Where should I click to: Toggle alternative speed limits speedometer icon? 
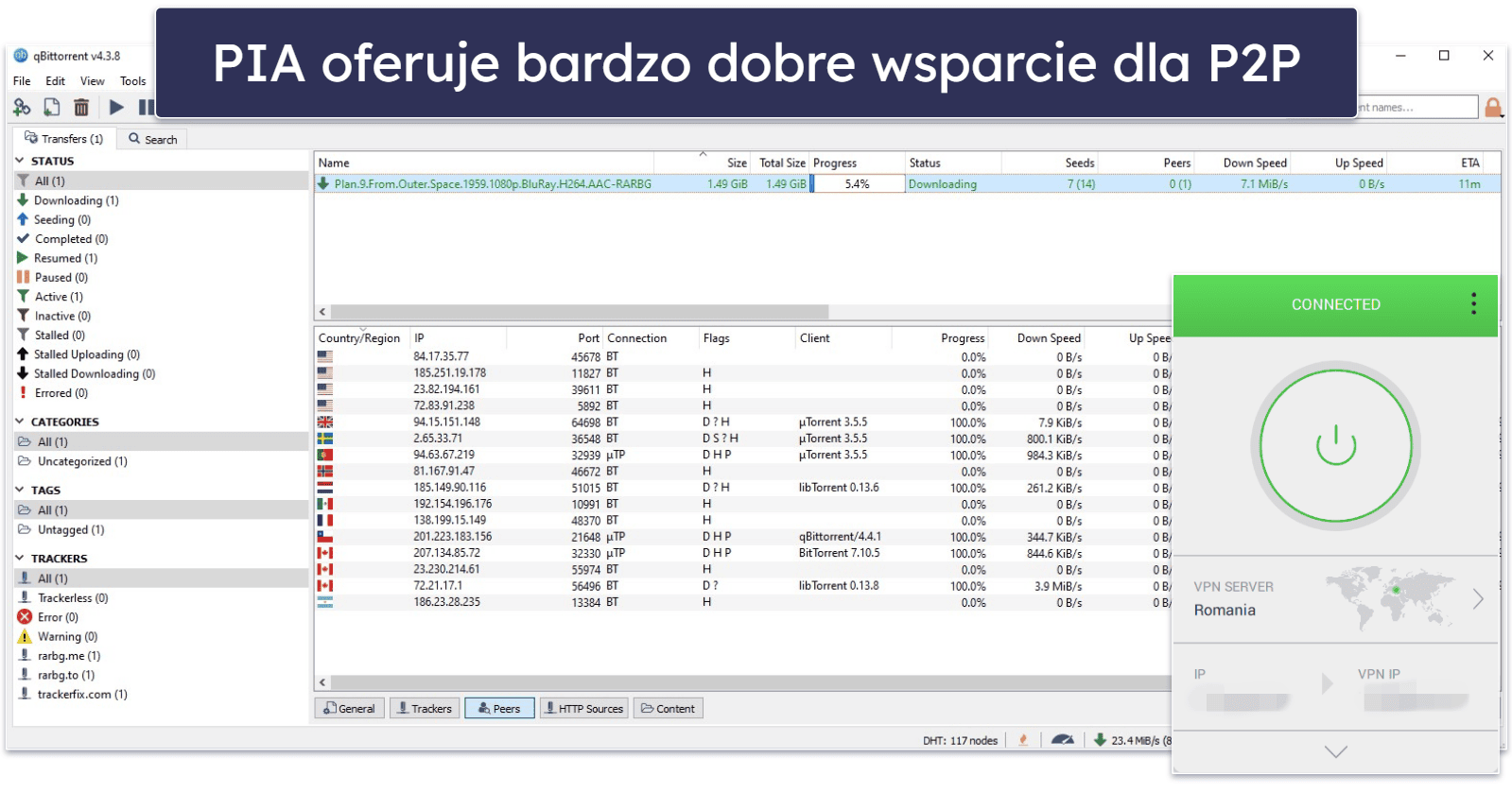tap(1063, 740)
